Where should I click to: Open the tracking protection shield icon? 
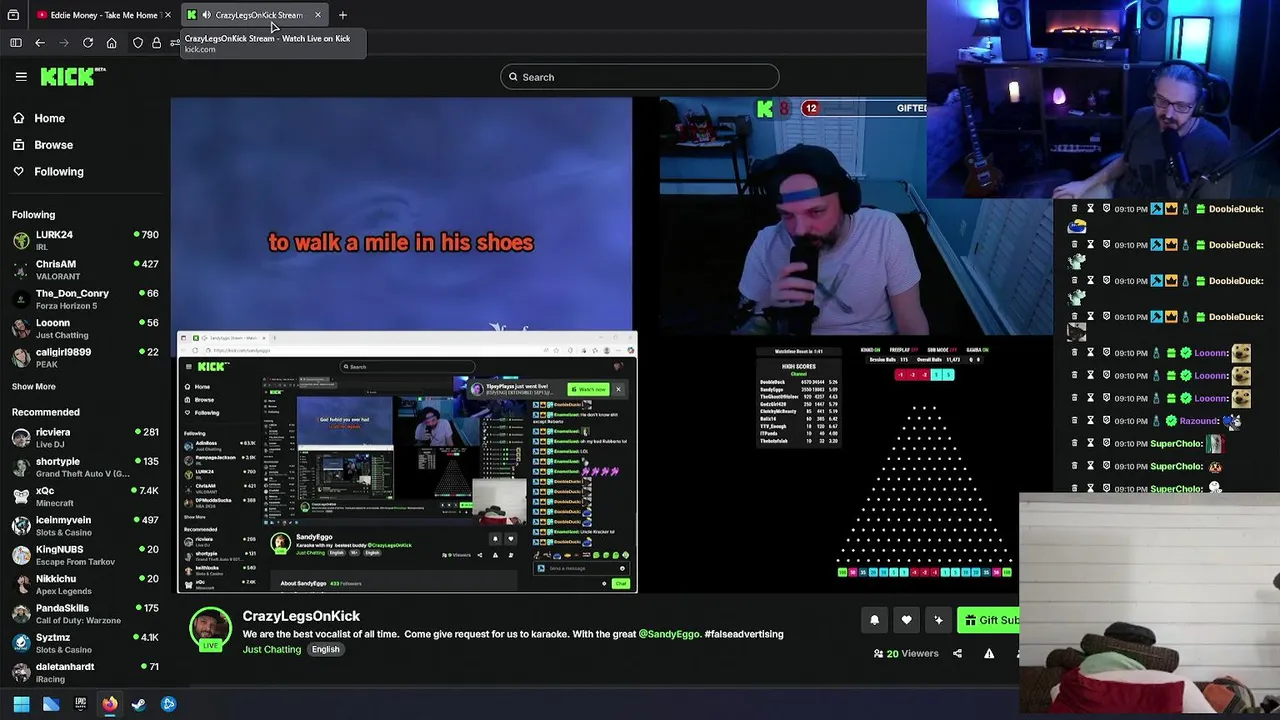pos(138,43)
